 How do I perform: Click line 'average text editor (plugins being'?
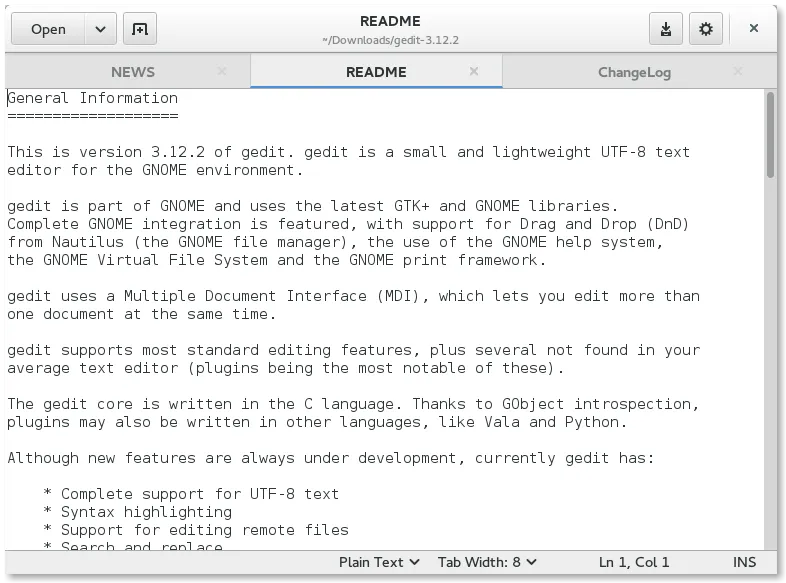[x=285, y=368]
